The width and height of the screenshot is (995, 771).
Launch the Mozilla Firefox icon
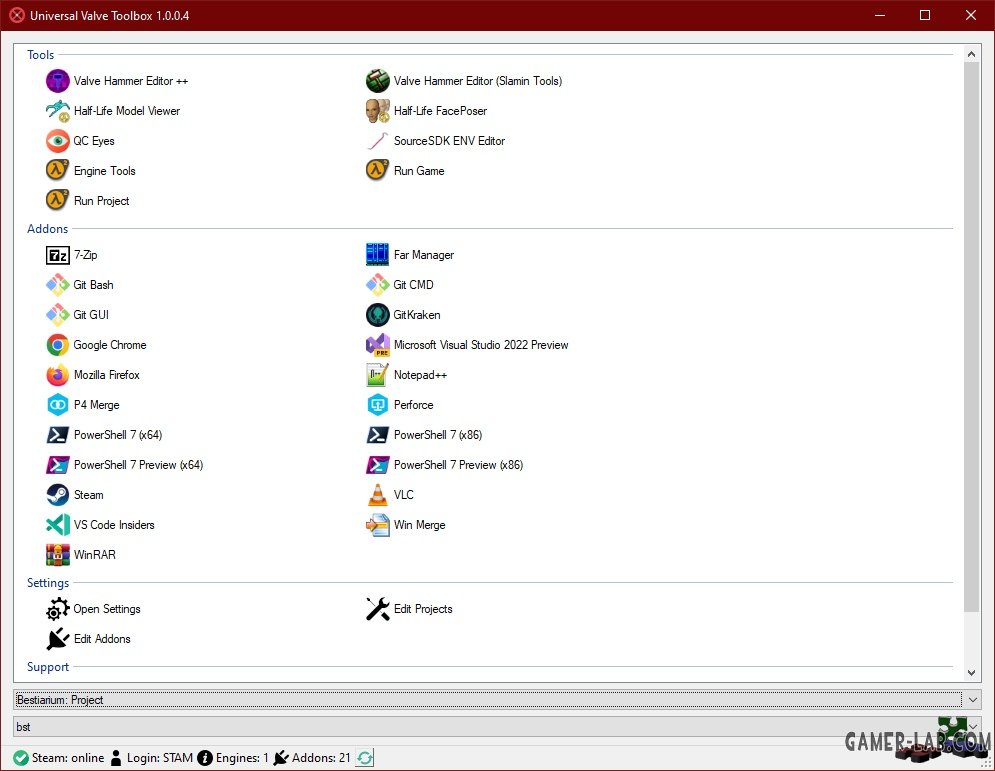tap(57, 375)
